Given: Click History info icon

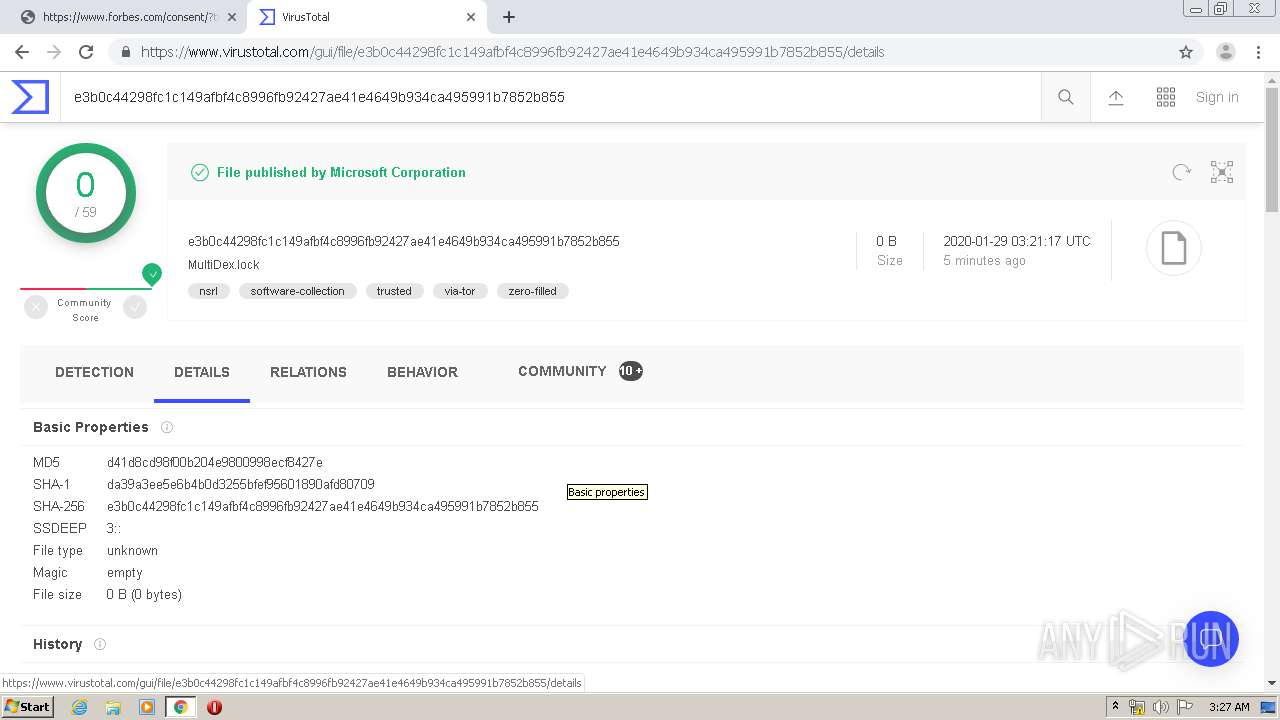Looking at the screenshot, I should [100, 644].
